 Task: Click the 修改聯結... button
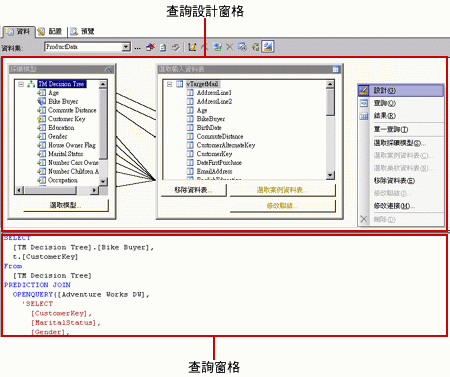[282, 206]
